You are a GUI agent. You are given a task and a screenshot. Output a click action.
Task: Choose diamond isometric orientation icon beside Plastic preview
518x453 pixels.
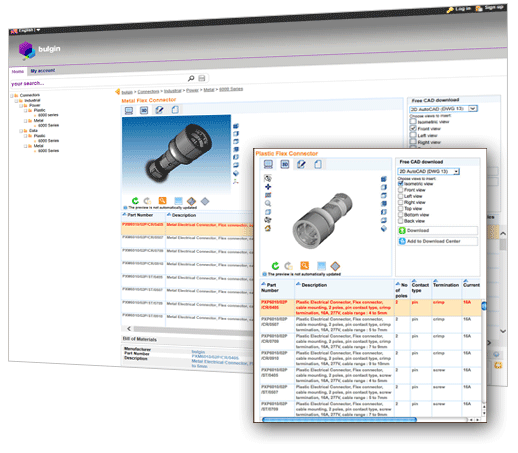coord(384,228)
